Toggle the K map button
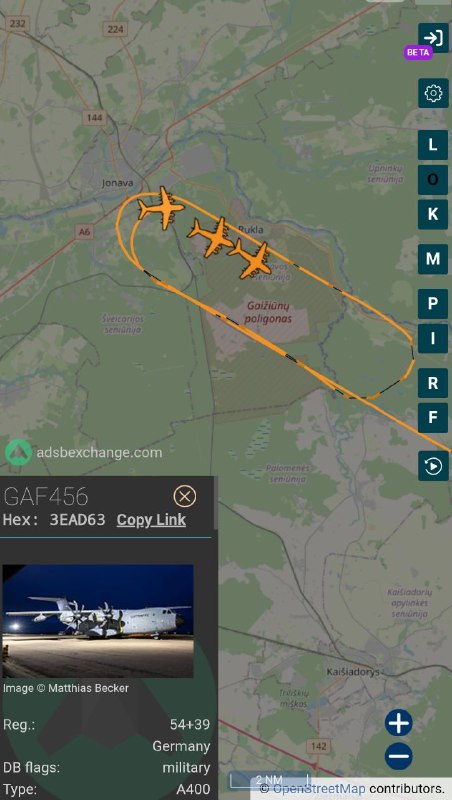This screenshot has height=800, width=452. tap(433, 214)
